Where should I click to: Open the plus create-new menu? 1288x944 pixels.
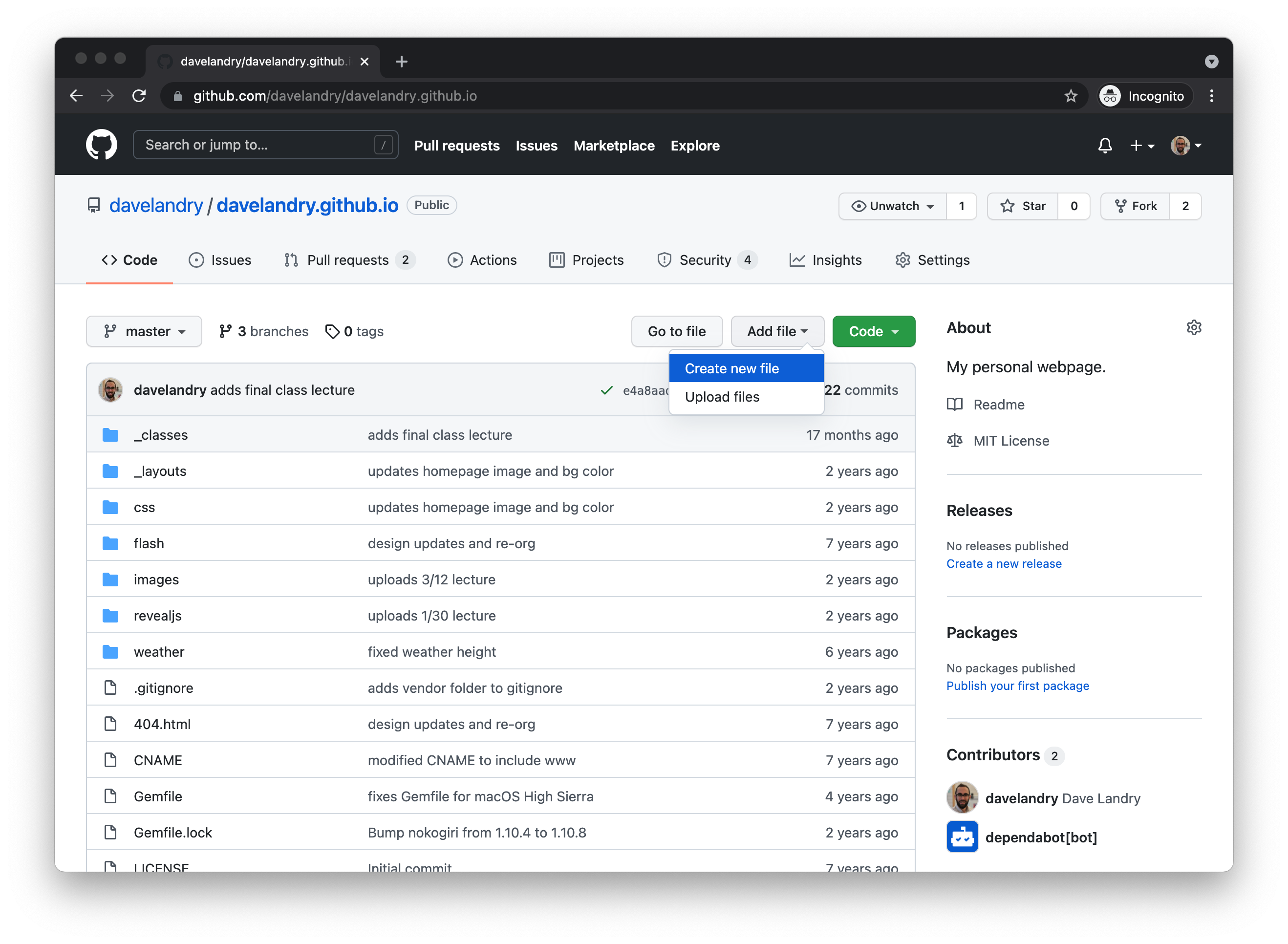click(1142, 146)
